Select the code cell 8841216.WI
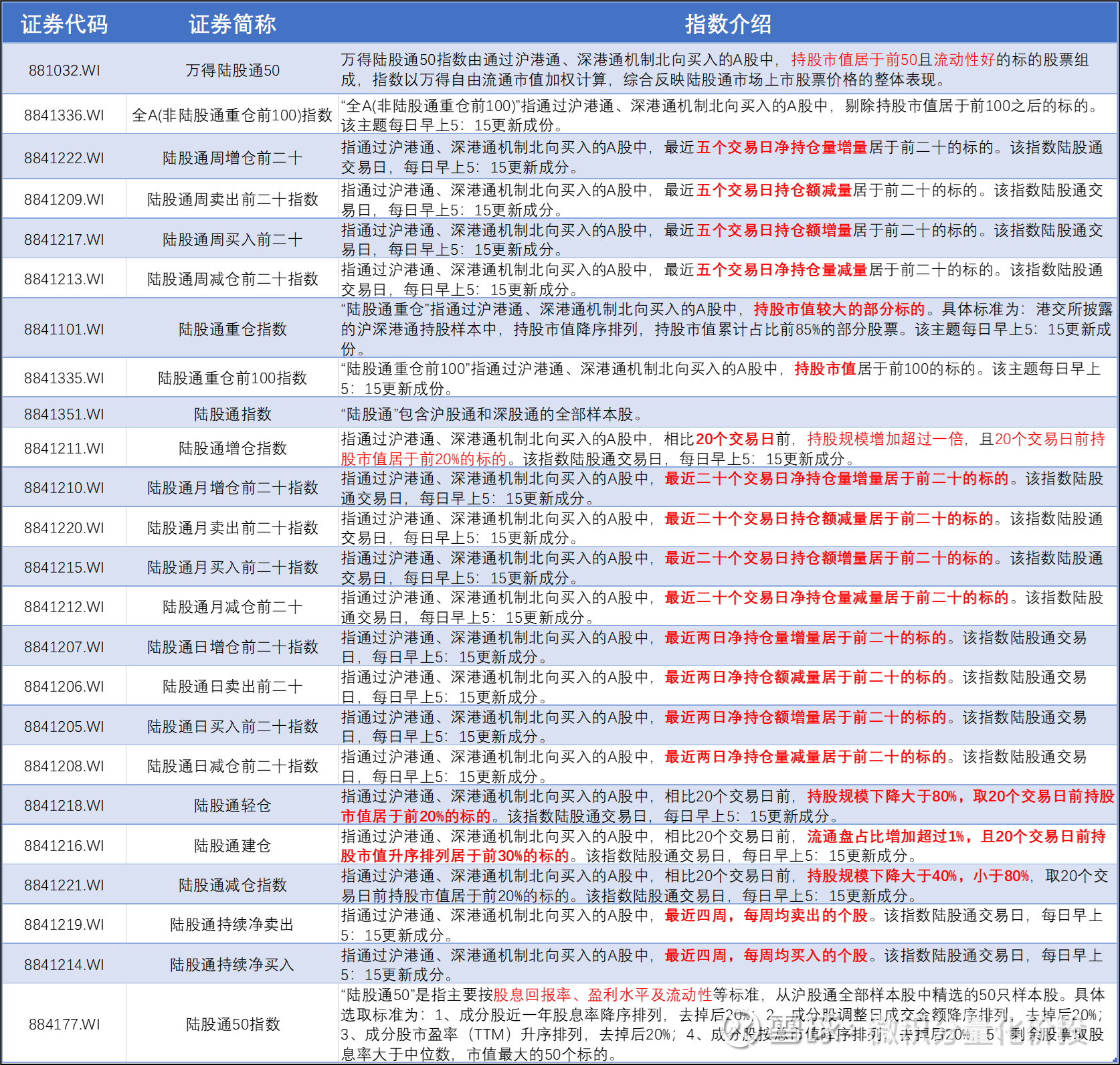Image resolution: width=1120 pixels, height=1065 pixels. pyautogui.click(x=64, y=846)
